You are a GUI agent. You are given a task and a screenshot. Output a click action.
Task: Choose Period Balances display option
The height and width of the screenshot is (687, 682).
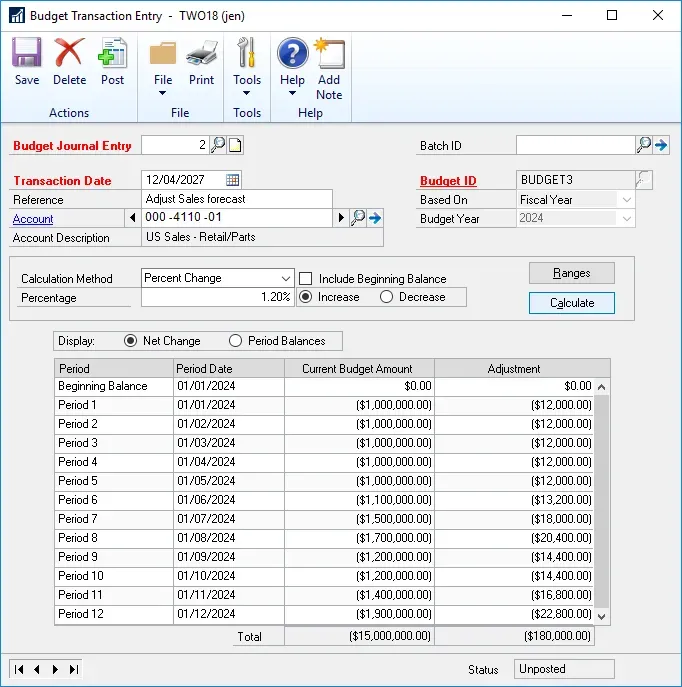click(x=236, y=341)
